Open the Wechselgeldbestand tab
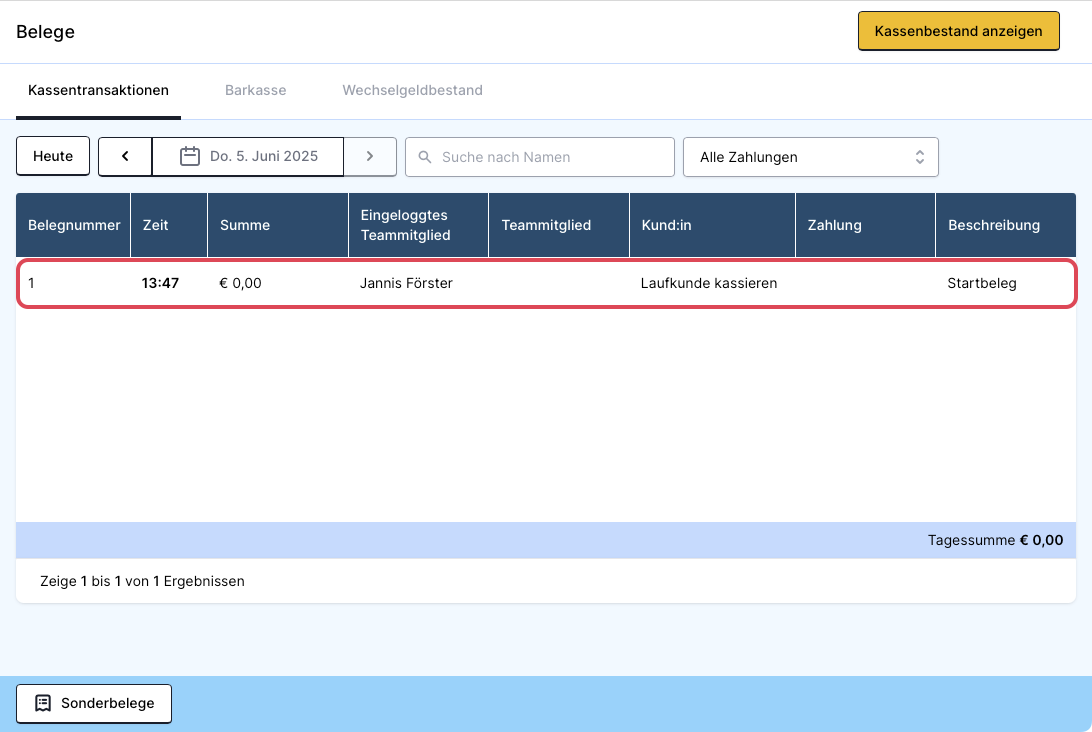1092x732 pixels. click(x=412, y=91)
